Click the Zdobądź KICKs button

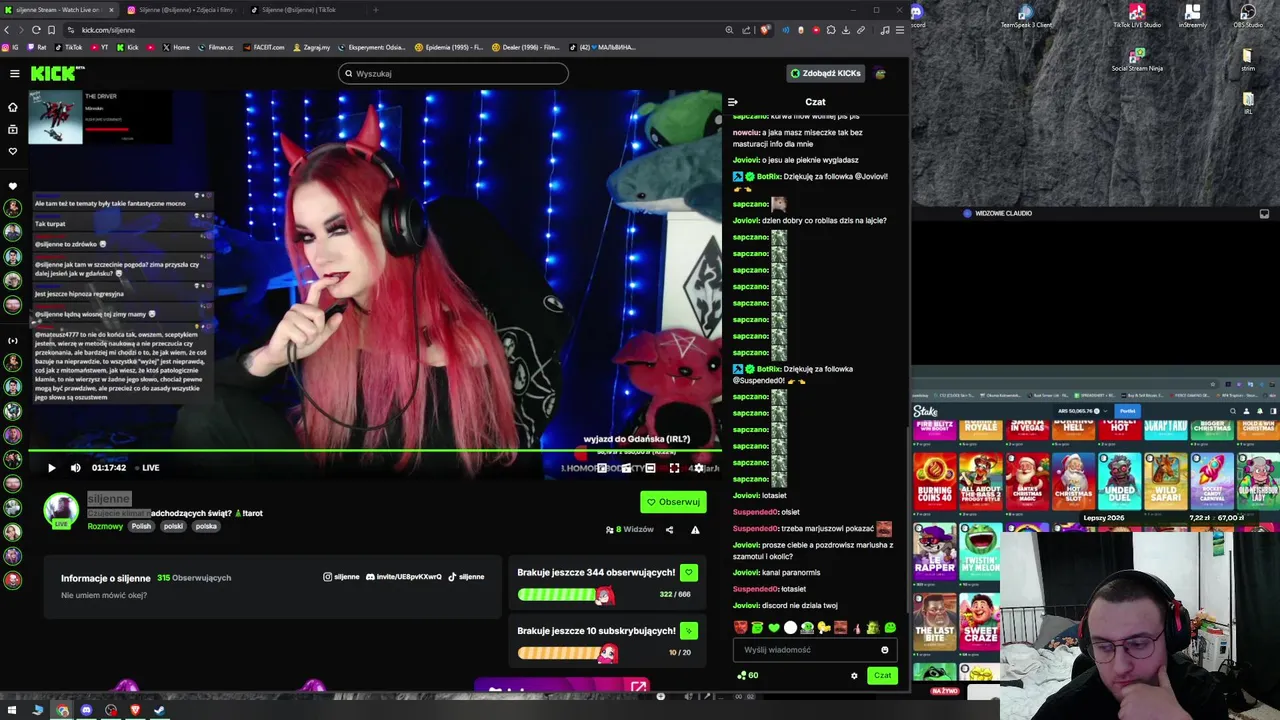point(825,73)
